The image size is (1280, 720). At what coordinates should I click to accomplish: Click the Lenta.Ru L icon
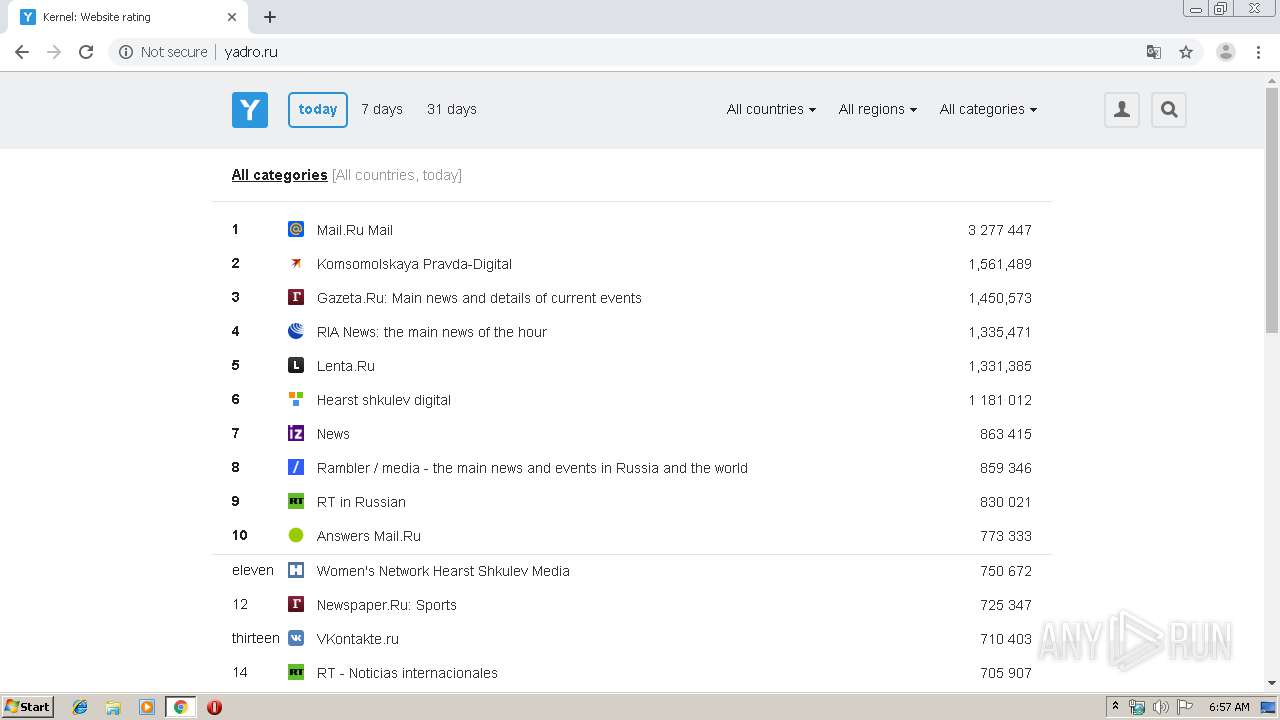296,365
